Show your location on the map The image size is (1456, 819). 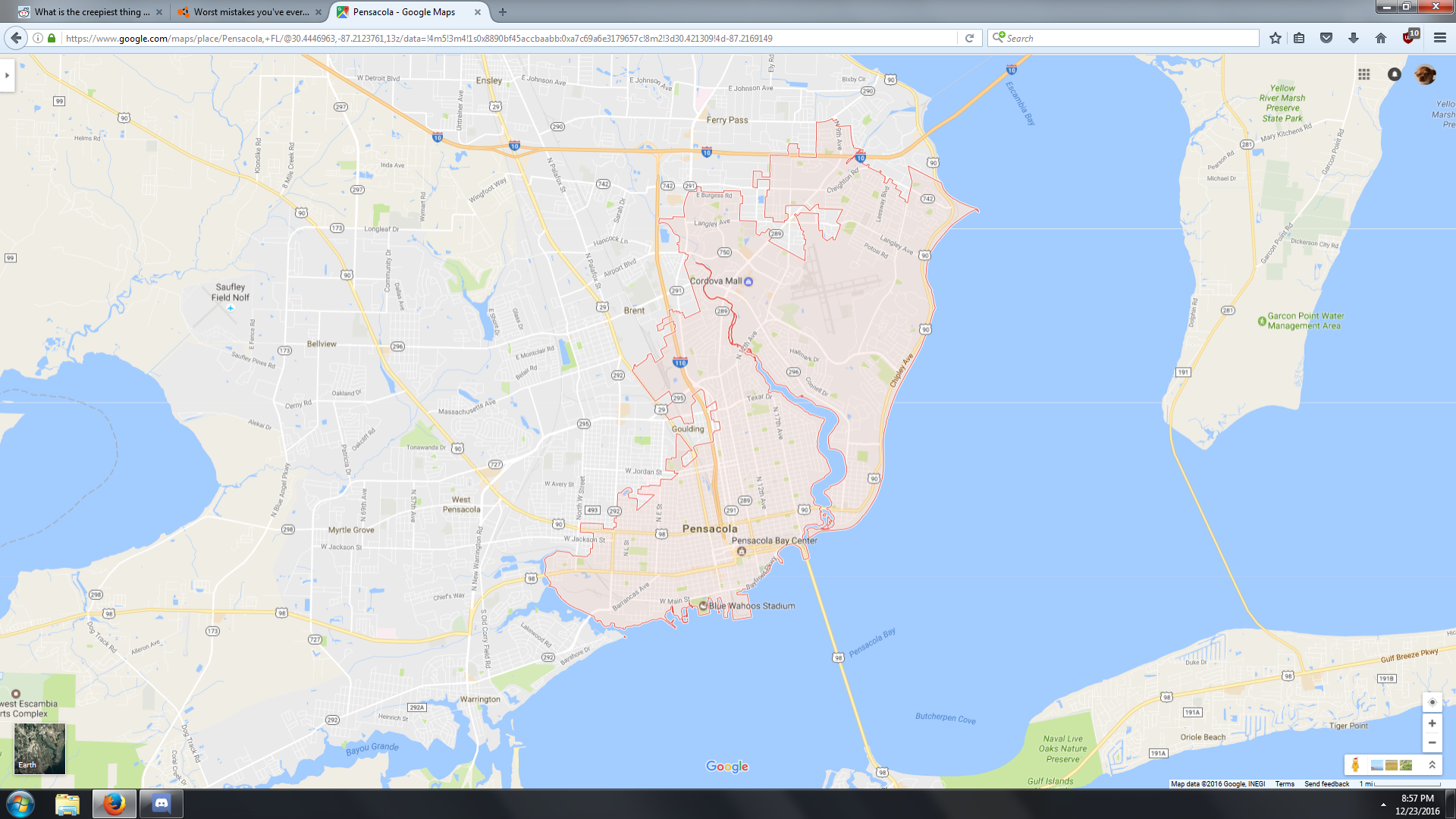[1432, 702]
